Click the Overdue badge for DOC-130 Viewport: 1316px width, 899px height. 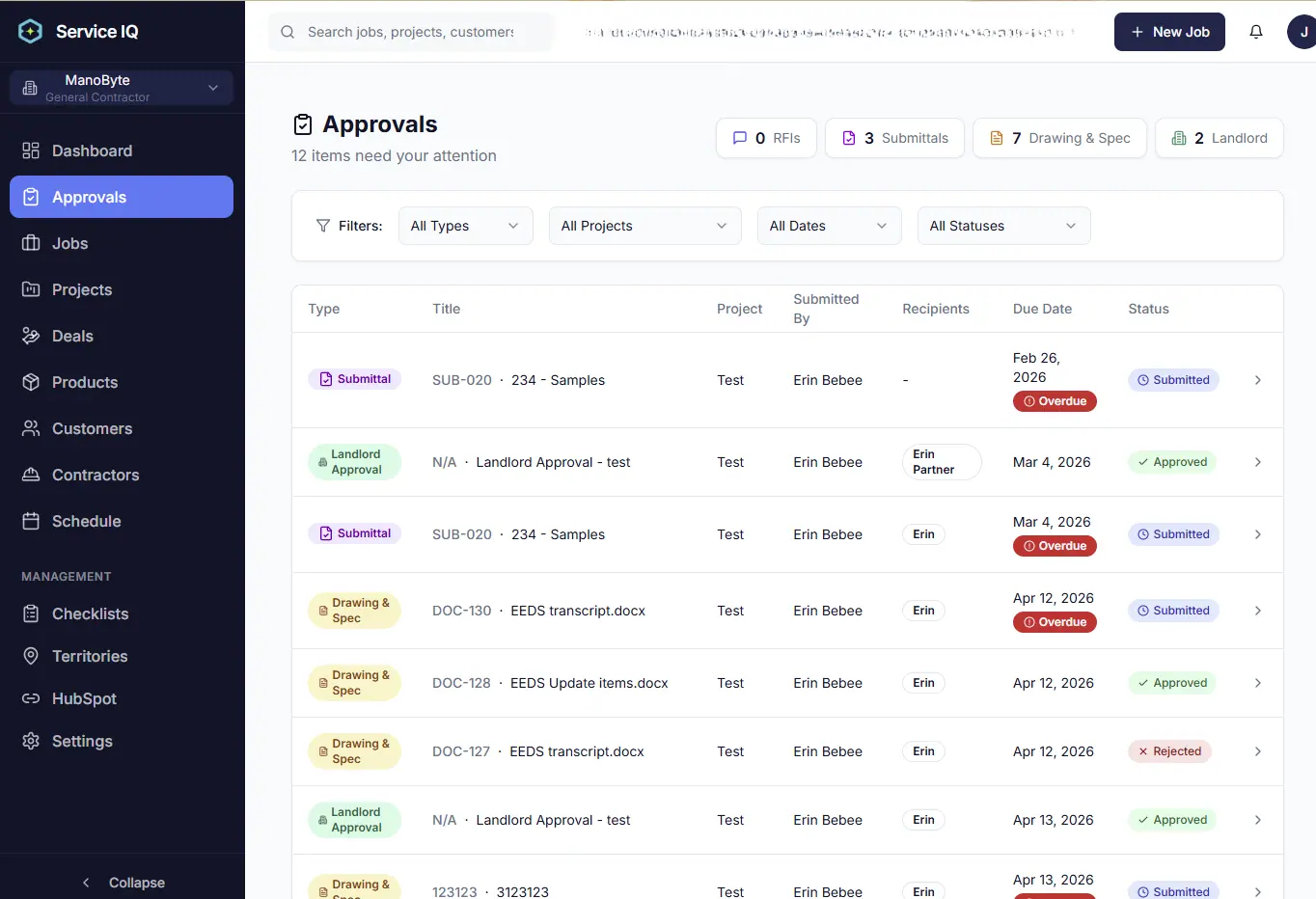(1055, 622)
